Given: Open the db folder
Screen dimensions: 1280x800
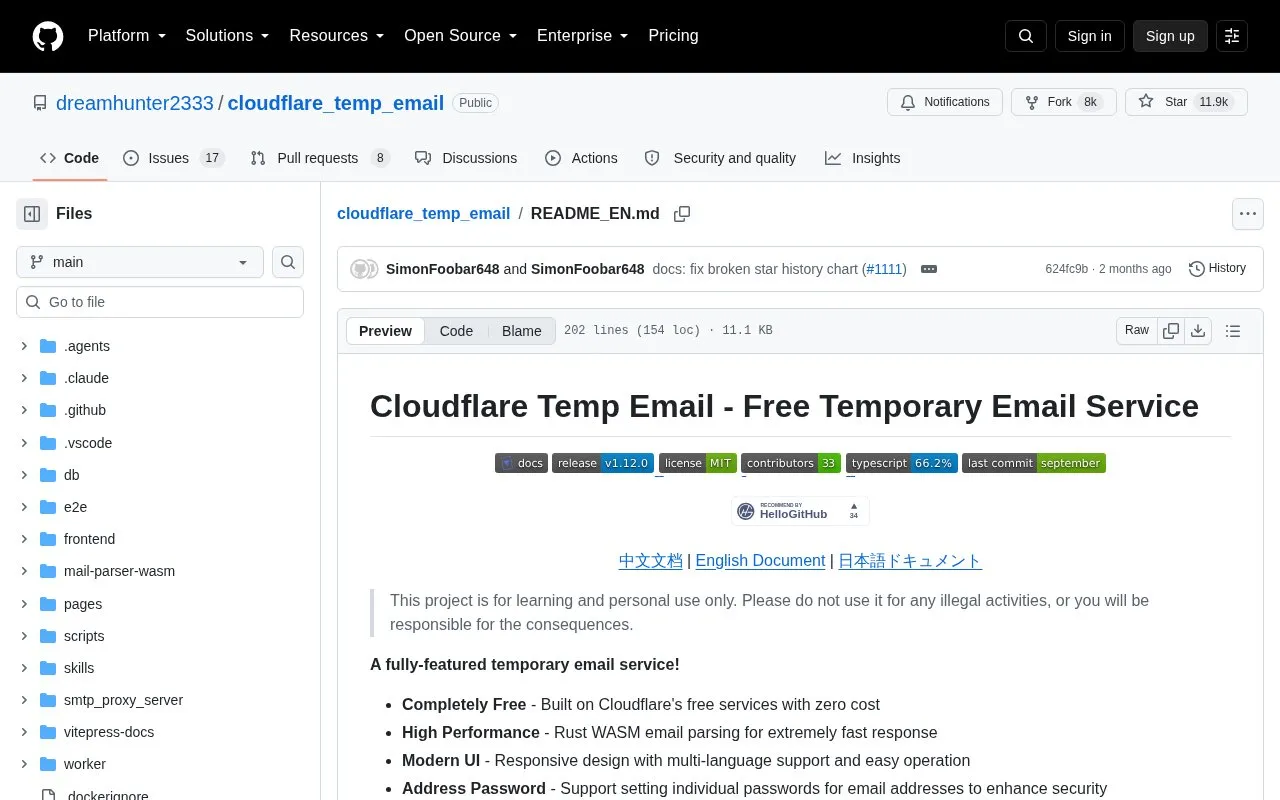Looking at the screenshot, I should tap(71, 475).
